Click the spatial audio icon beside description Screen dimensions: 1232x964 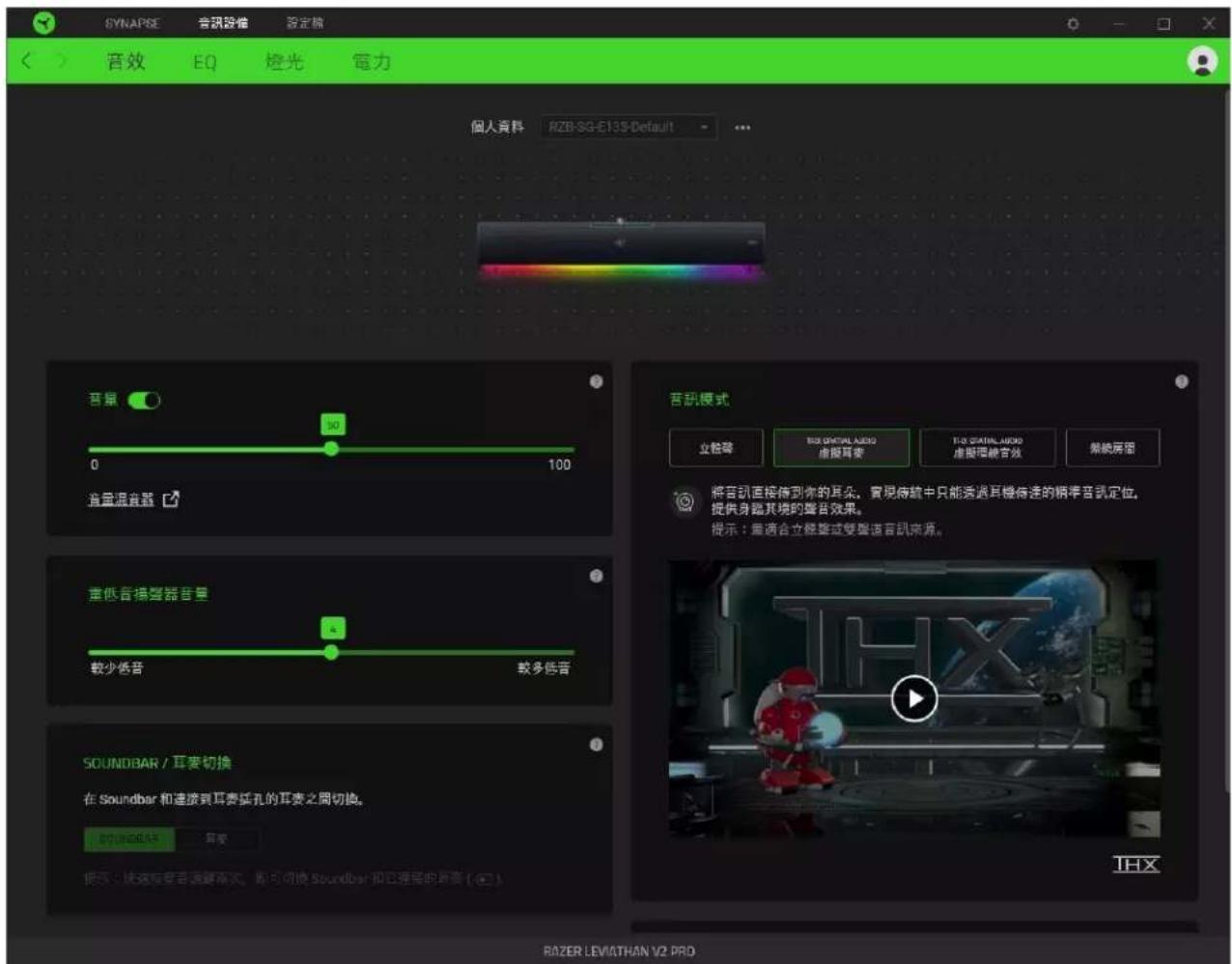pyautogui.click(x=684, y=501)
